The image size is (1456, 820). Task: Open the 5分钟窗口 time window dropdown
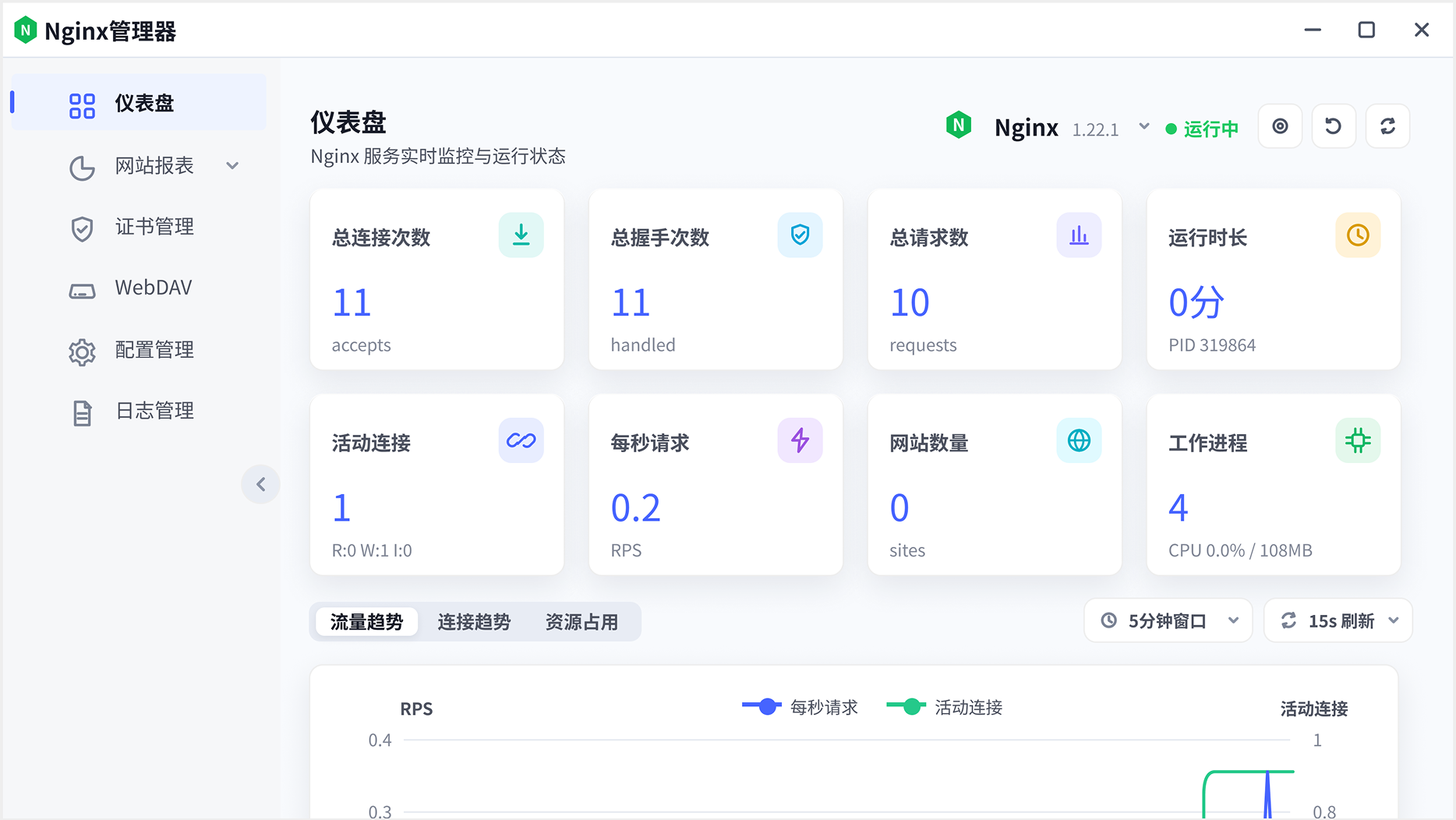(1168, 620)
